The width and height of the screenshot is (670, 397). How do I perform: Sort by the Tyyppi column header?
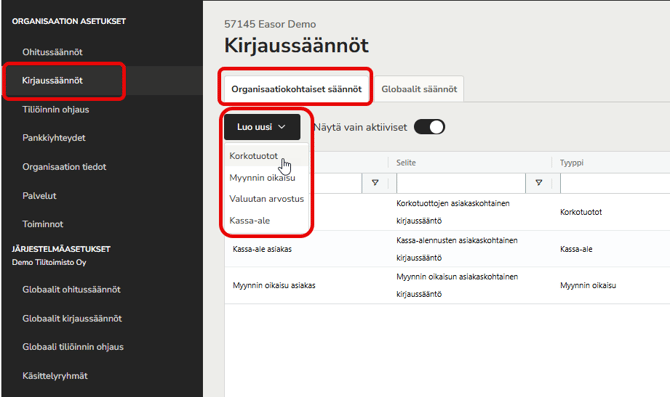coord(571,162)
